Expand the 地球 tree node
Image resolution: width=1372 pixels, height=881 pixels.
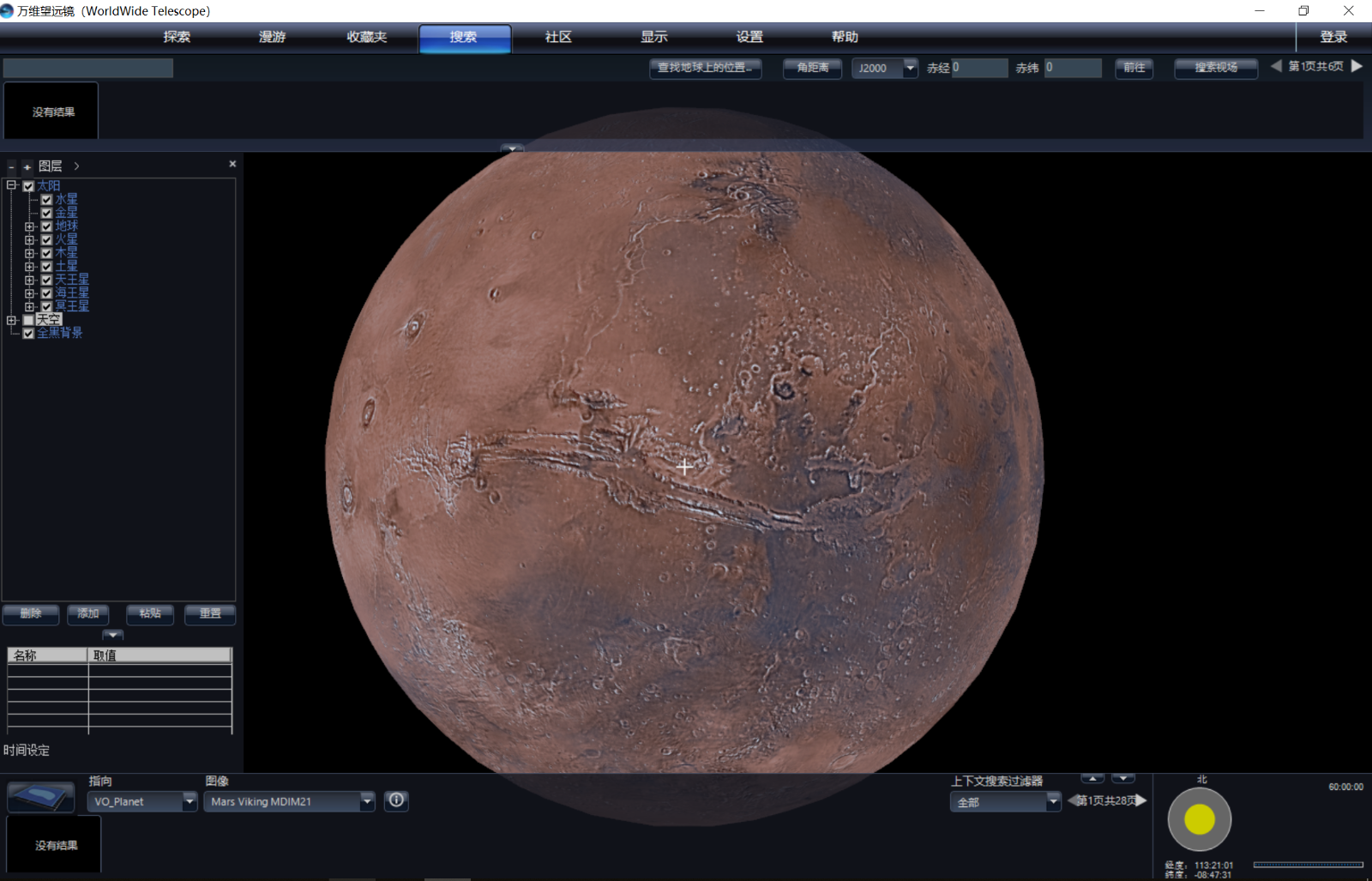coord(29,227)
